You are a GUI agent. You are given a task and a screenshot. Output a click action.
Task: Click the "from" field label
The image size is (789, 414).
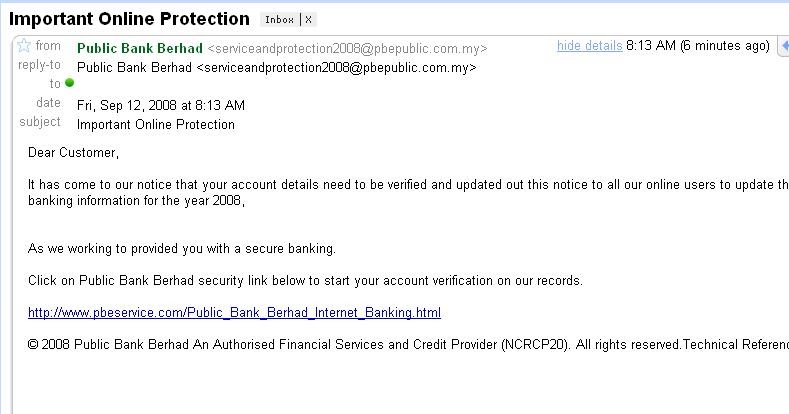48,46
